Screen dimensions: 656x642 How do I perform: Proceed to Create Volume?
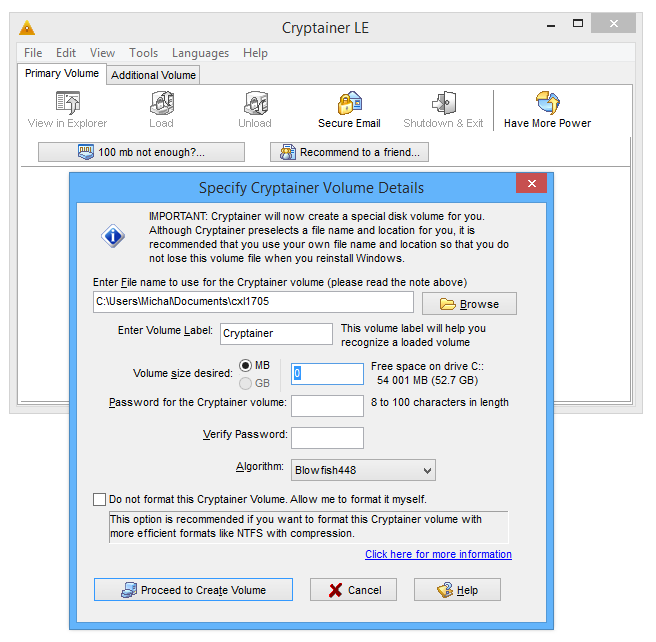[x=193, y=590]
